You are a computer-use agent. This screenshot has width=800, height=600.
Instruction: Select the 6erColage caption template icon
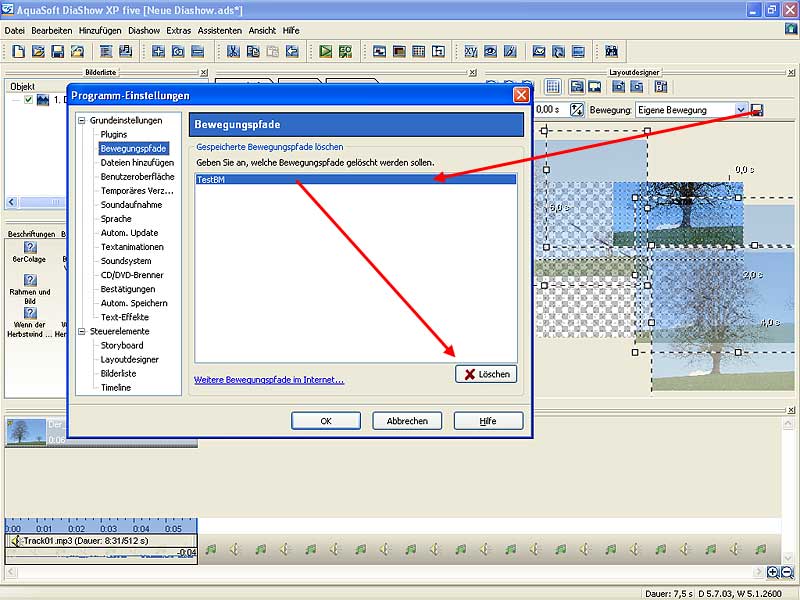click(30, 248)
